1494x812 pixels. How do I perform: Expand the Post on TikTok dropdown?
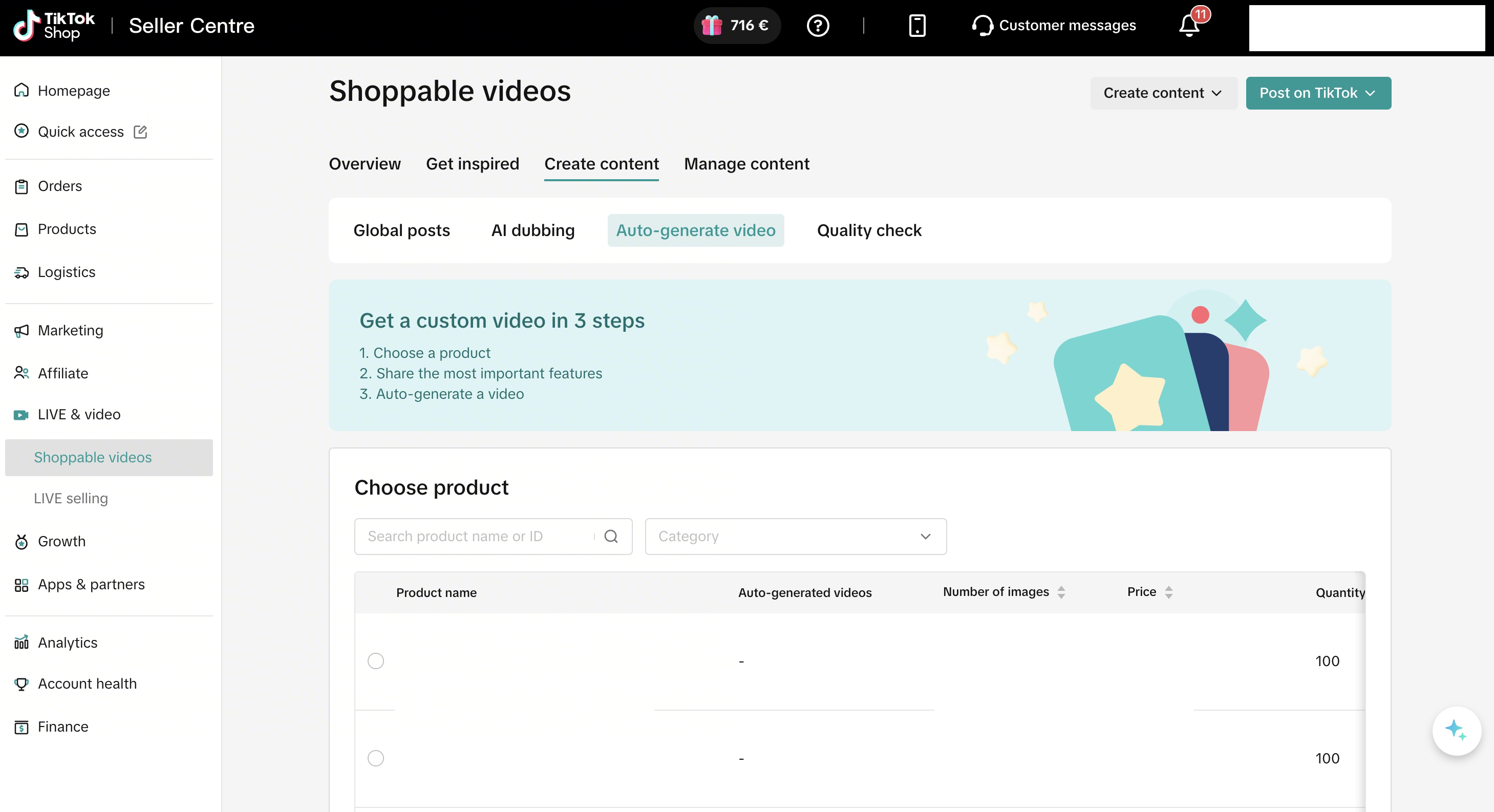pos(1318,93)
